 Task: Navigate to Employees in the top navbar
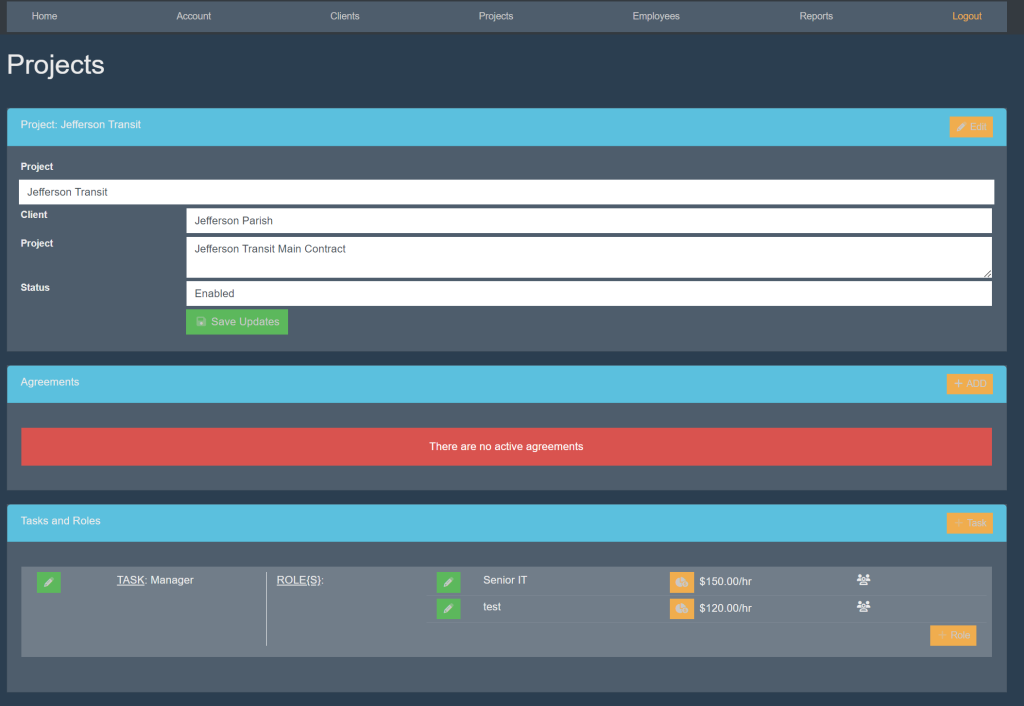pyautogui.click(x=656, y=16)
